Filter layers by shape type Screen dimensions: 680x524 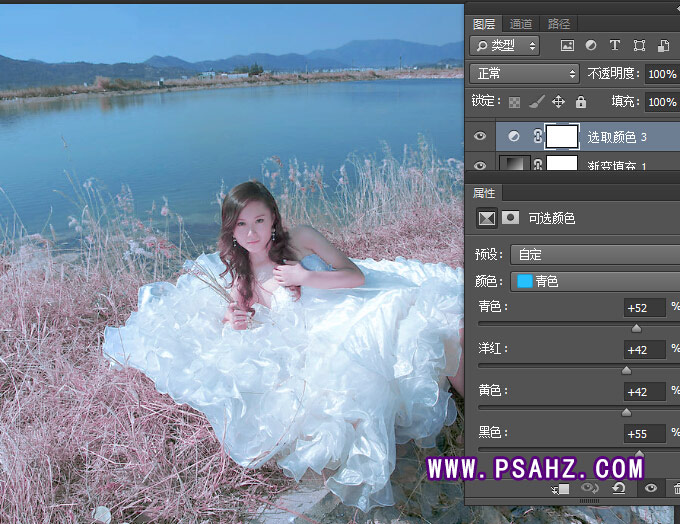[x=639, y=45]
